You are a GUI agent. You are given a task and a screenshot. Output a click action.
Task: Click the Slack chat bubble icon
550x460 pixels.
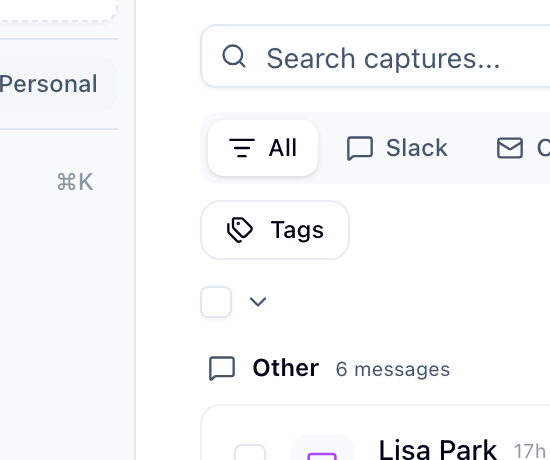coord(360,148)
